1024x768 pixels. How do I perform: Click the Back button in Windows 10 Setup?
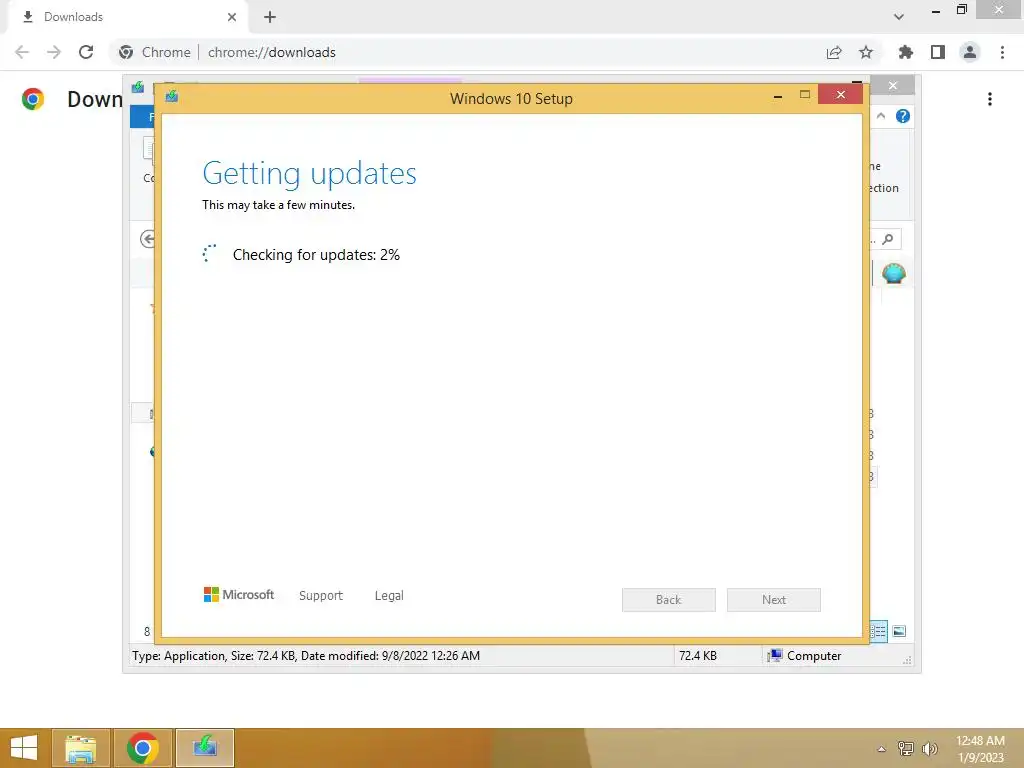(668, 600)
